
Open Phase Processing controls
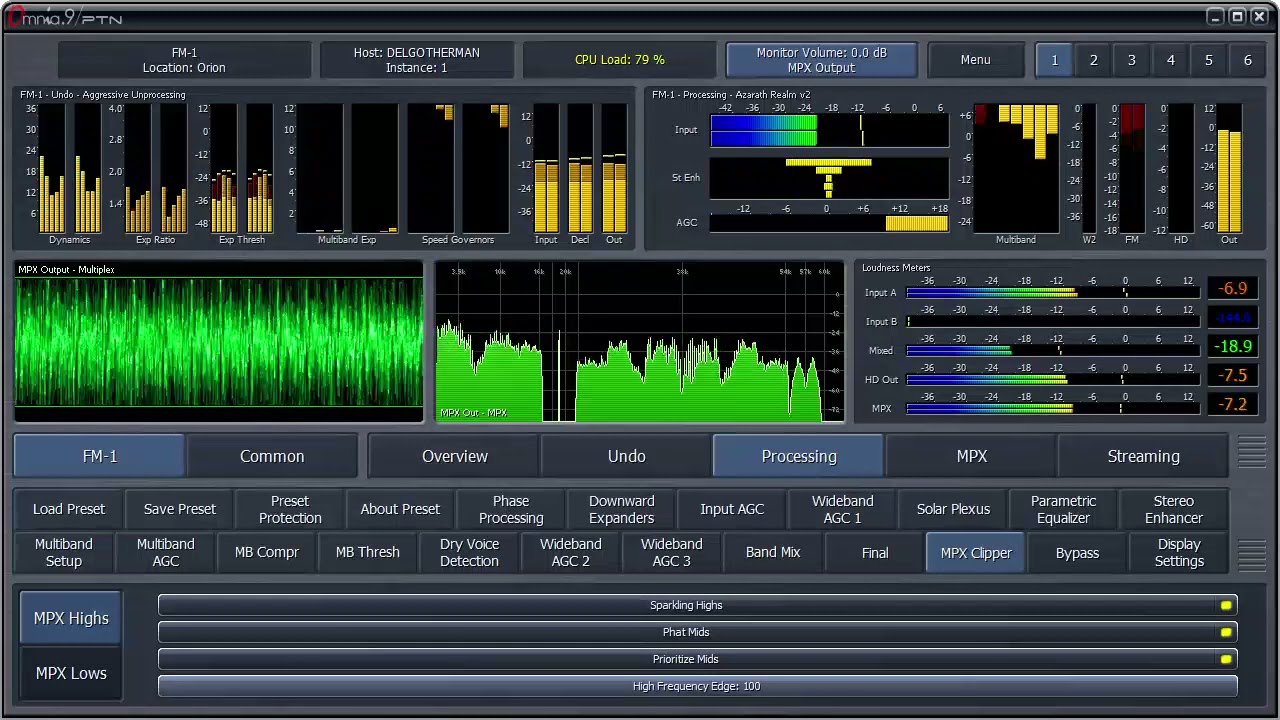(511, 509)
